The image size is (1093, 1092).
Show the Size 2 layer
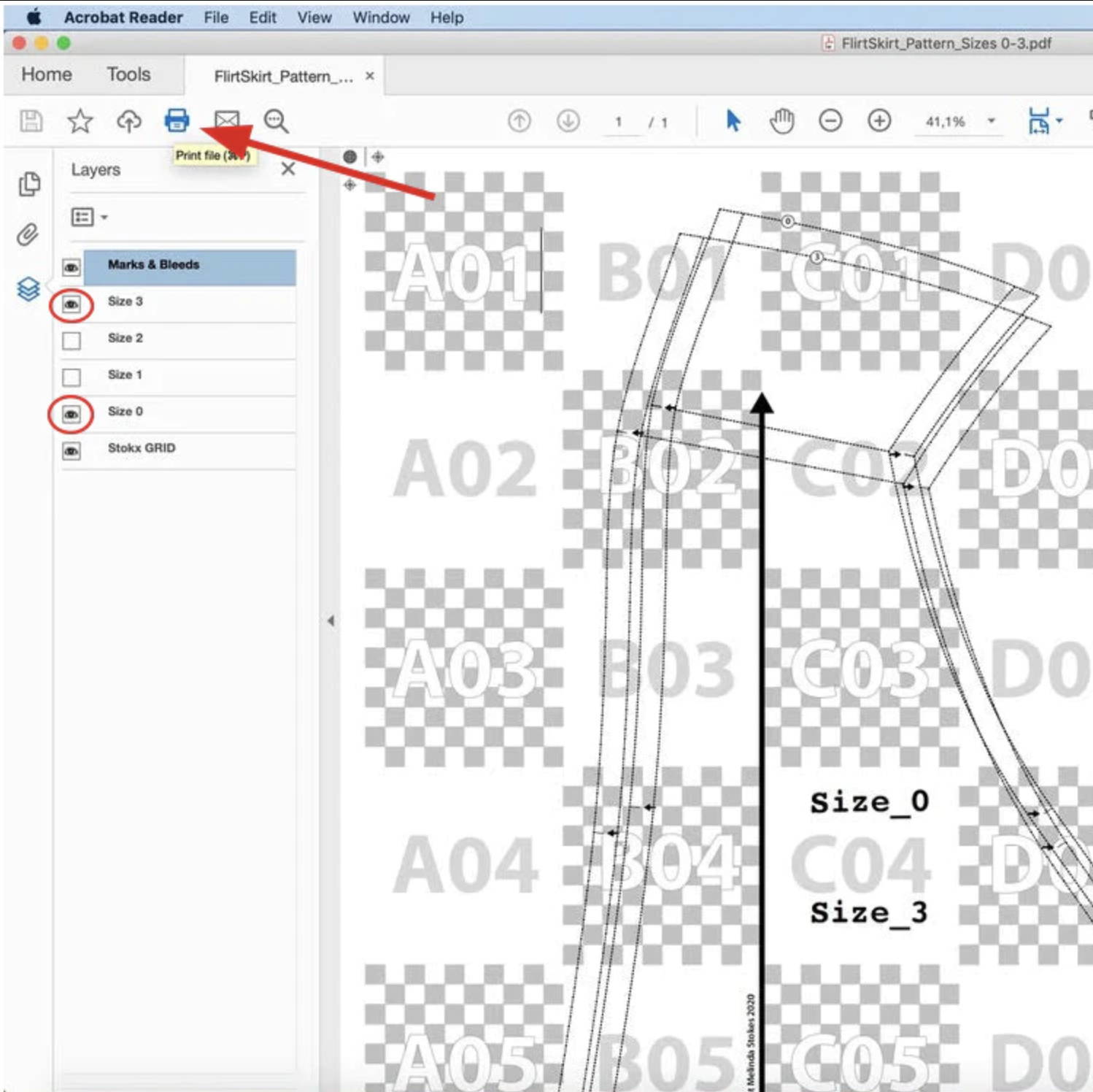tap(72, 341)
